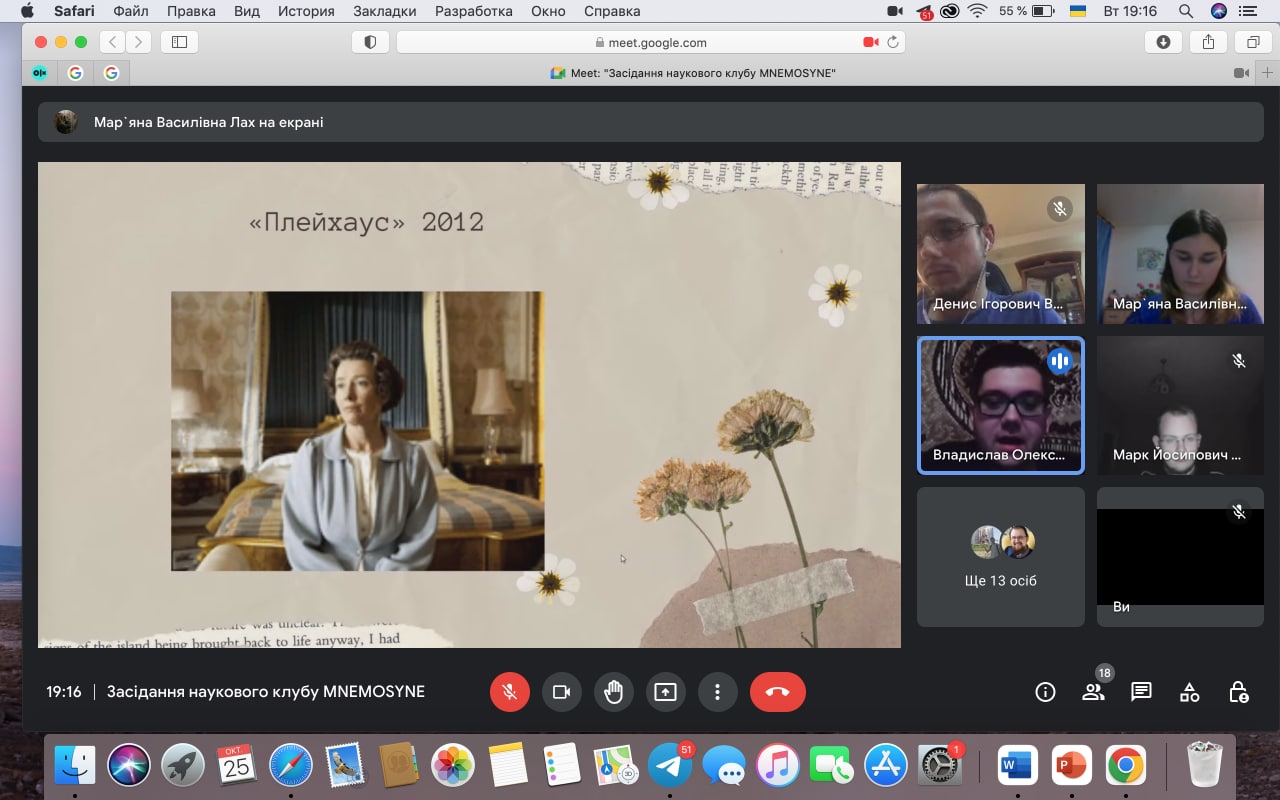
Task: Open the Закладки menu
Action: click(x=384, y=12)
